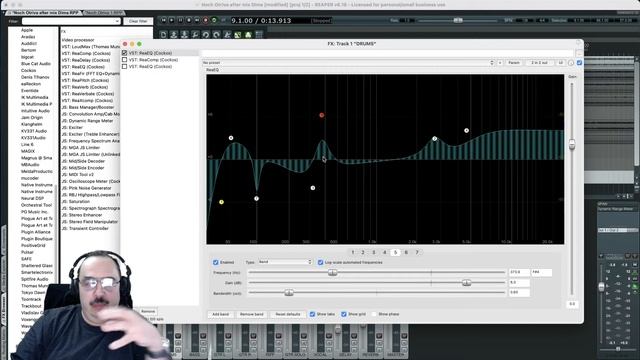
Task: Click the gain value input field
Action: click(519, 282)
